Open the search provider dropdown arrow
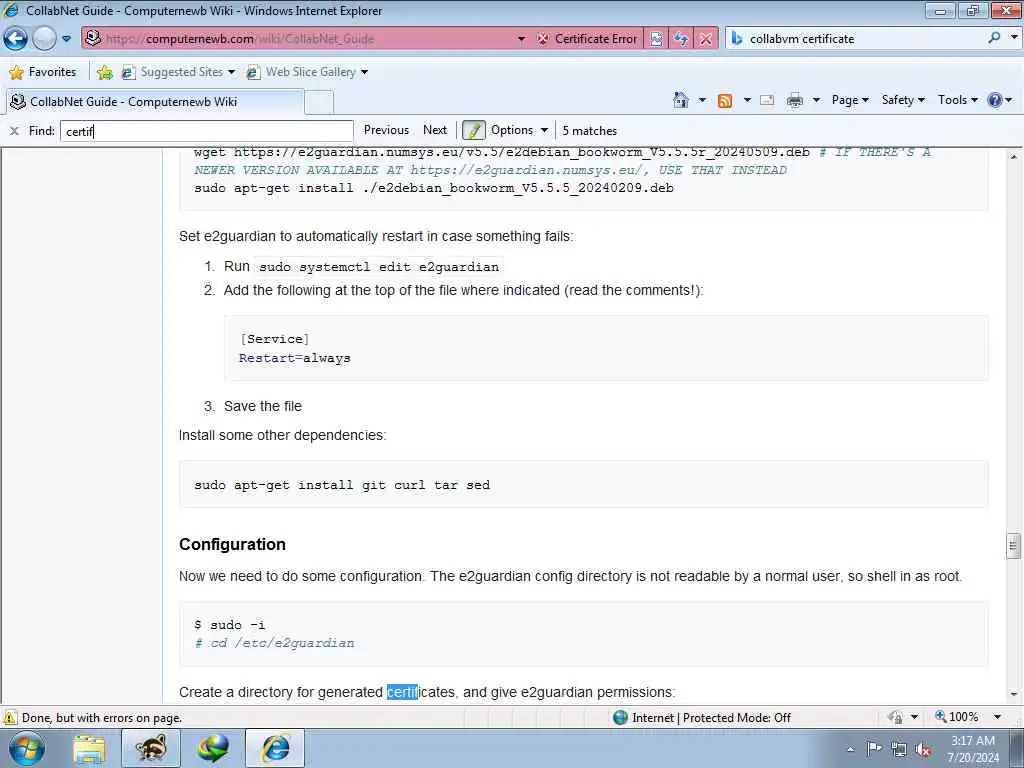Screen dimensions: 1024x768 click(x=1014, y=38)
